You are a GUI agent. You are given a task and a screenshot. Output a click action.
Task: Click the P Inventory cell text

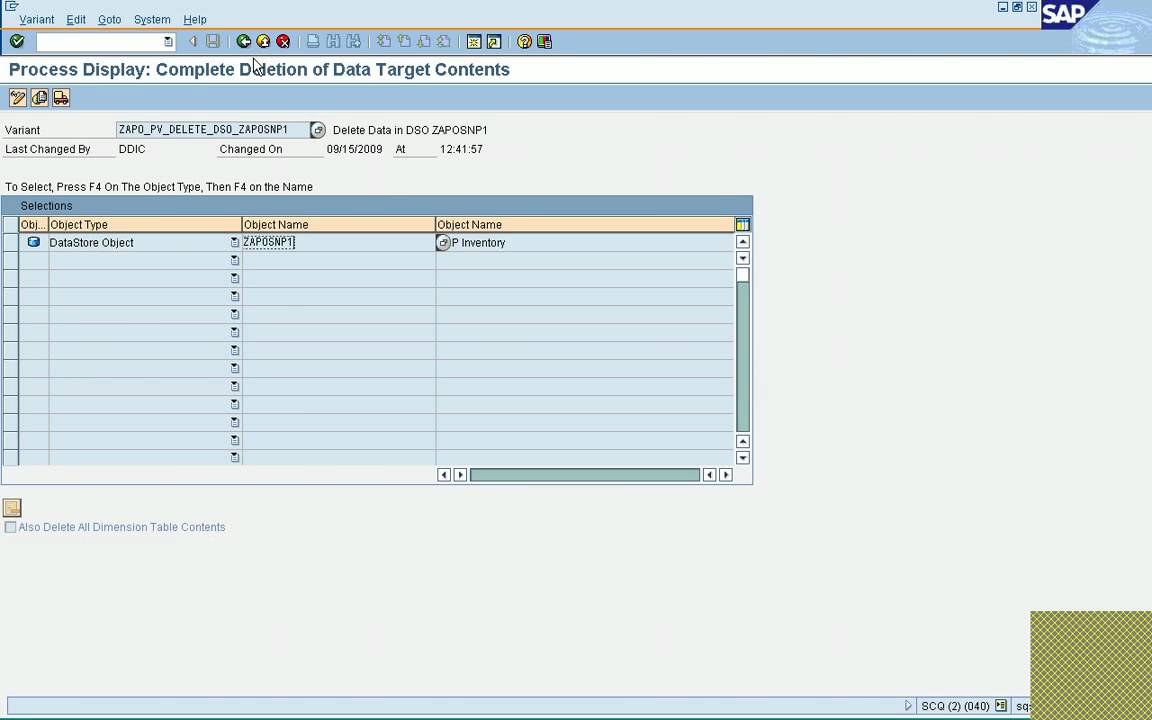[x=478, y=243]
